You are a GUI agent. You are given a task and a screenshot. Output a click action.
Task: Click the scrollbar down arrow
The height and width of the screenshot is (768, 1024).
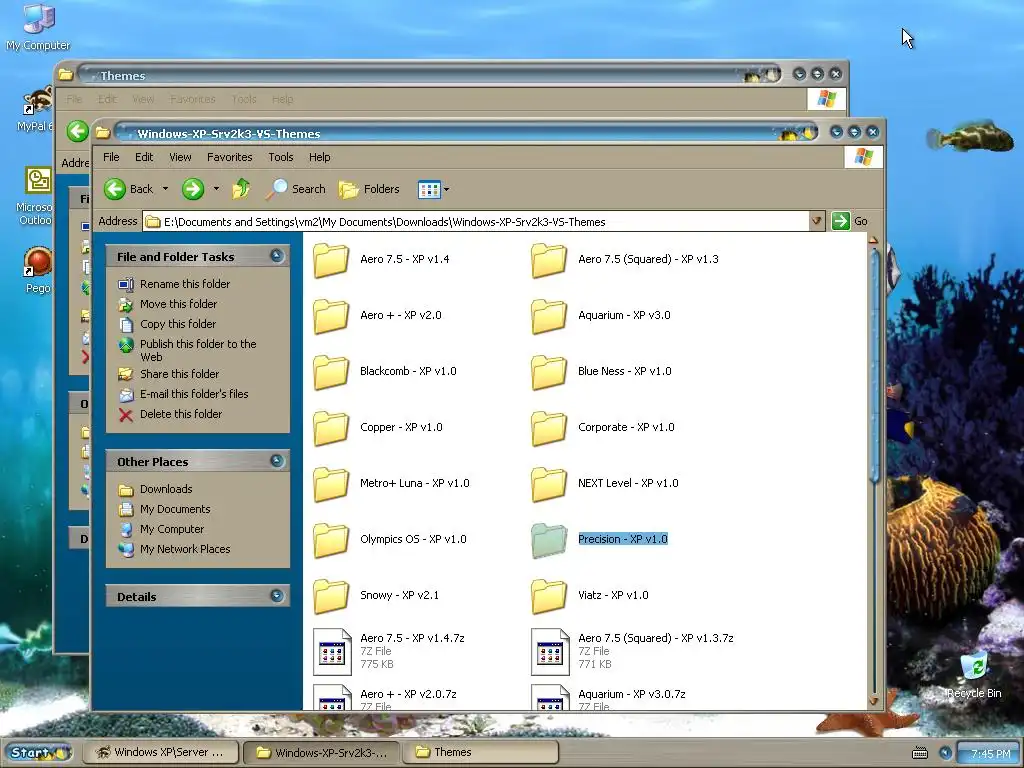tap(874, 701)
